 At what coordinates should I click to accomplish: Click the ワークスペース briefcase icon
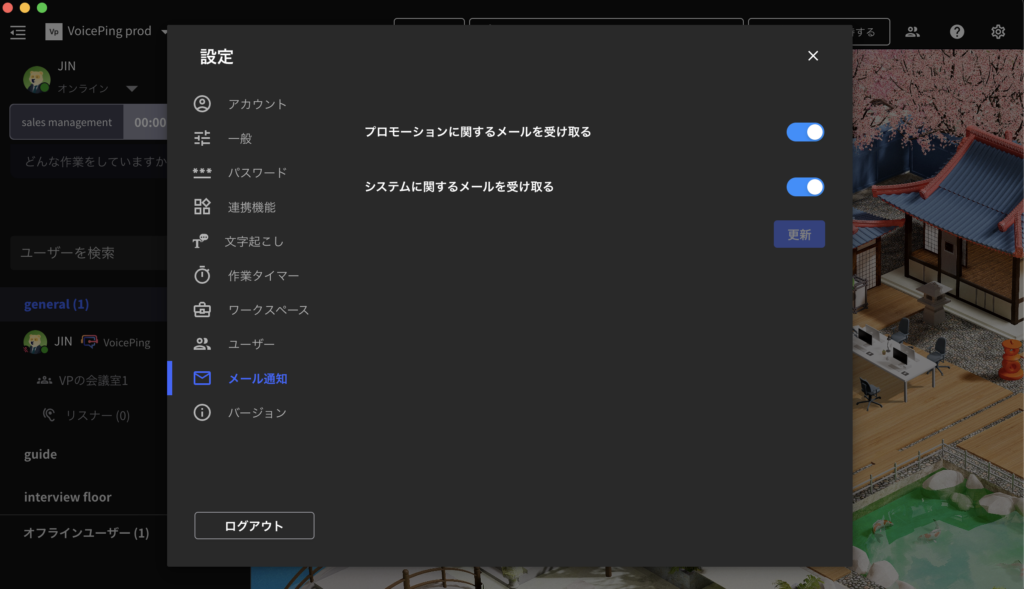[203, 309]
